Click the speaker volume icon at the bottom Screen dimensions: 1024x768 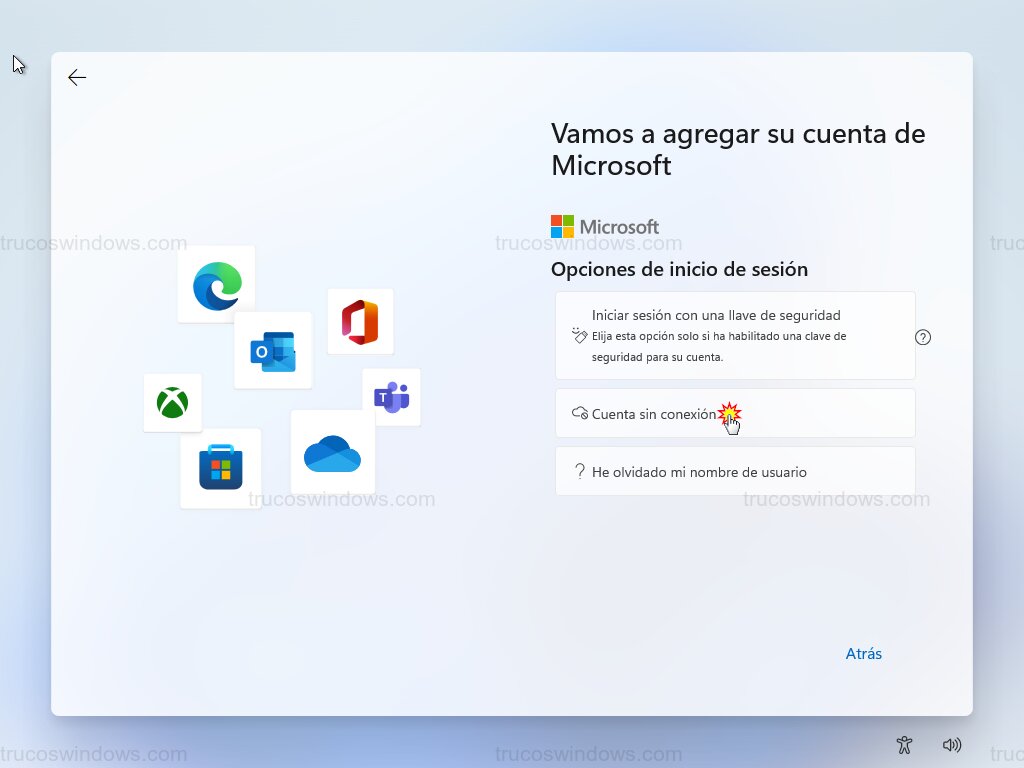coord(952,745)
